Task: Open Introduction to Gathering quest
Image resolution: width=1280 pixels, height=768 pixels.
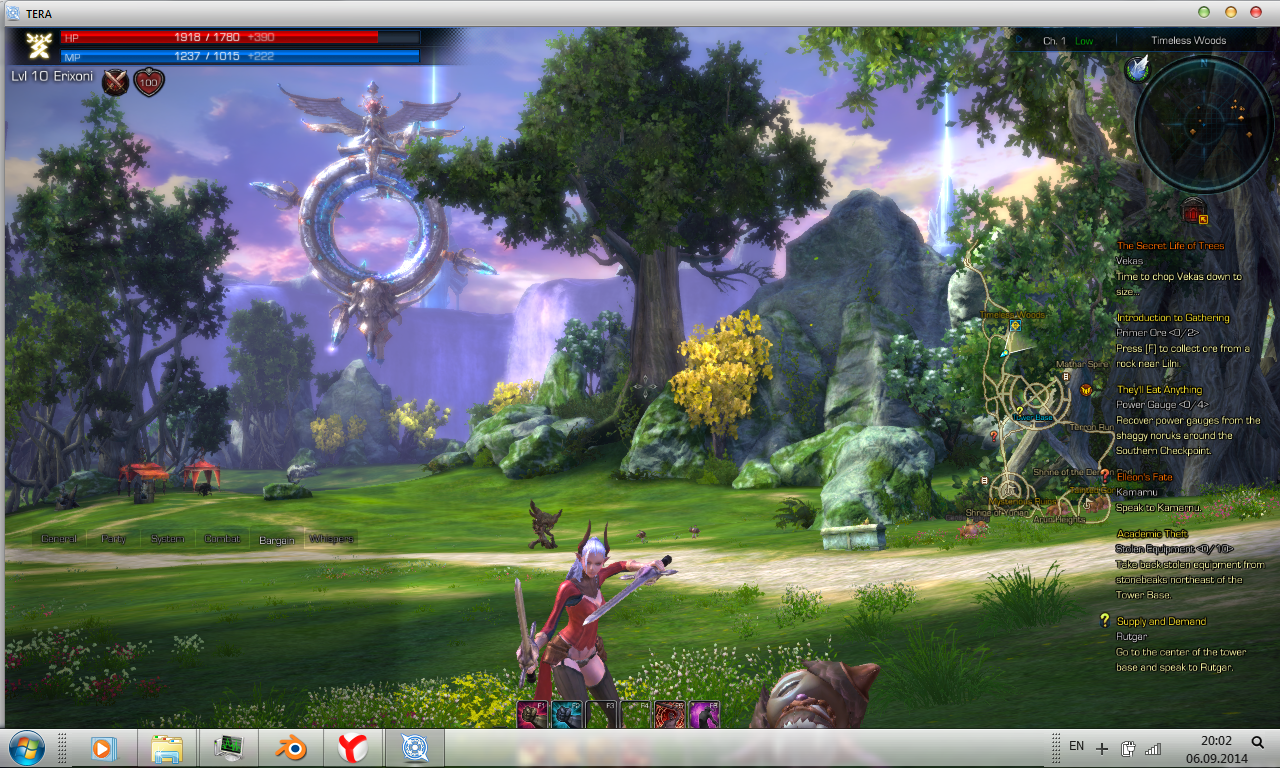Action: point(1173,318)
